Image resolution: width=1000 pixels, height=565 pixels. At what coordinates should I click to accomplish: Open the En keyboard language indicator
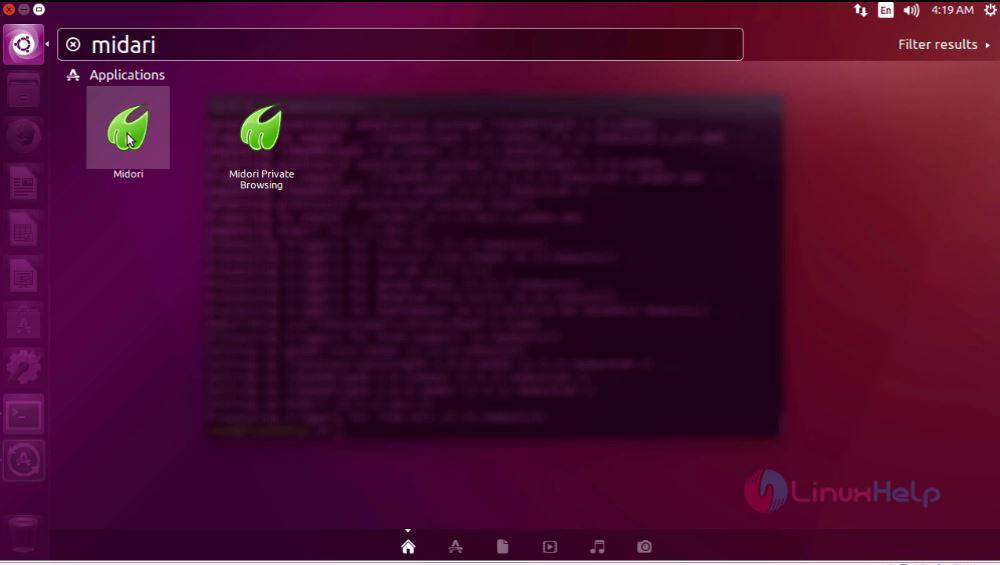886,10
